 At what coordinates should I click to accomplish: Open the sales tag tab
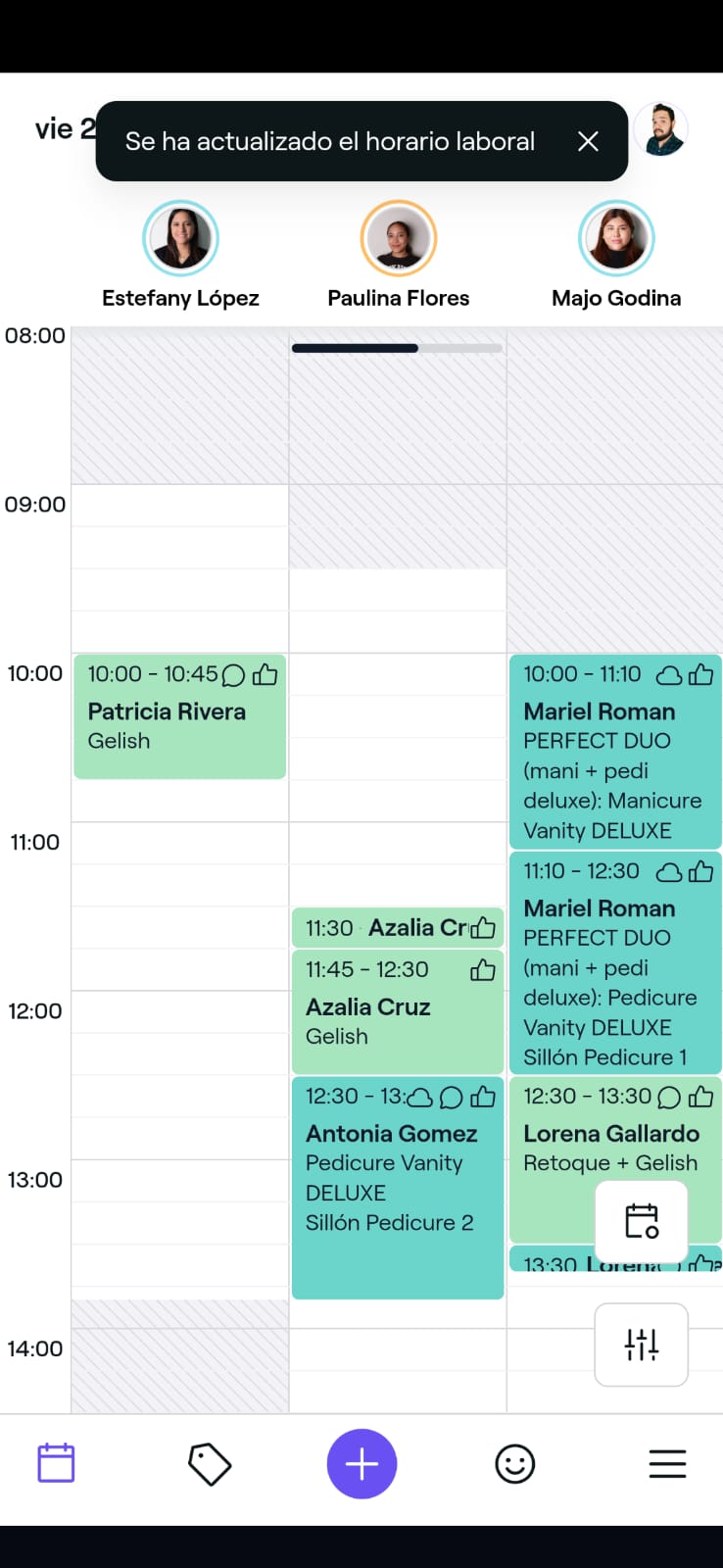209,1464
